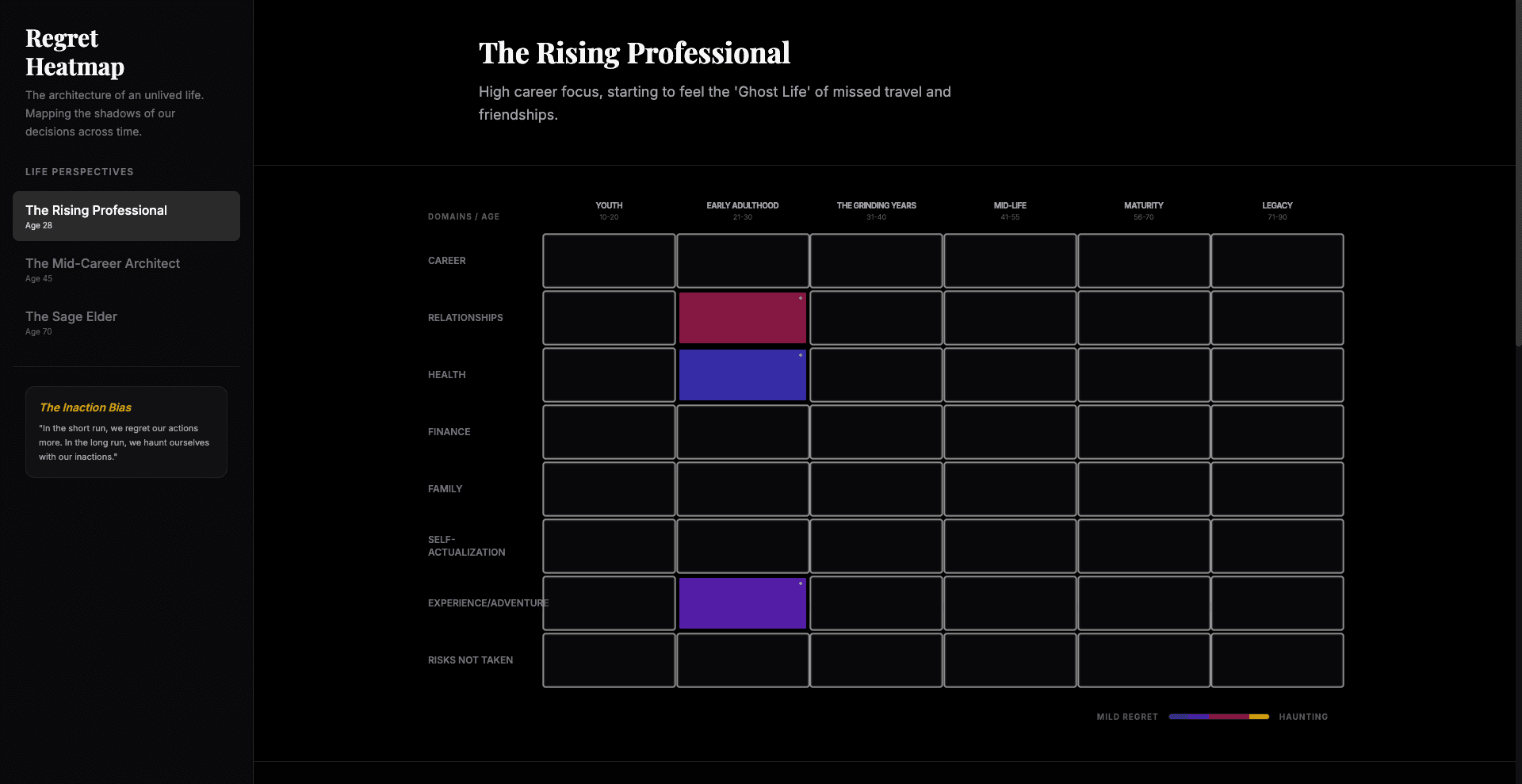Click The Grinding Years column header
The image size is (1522, 784).
(876, 210)
